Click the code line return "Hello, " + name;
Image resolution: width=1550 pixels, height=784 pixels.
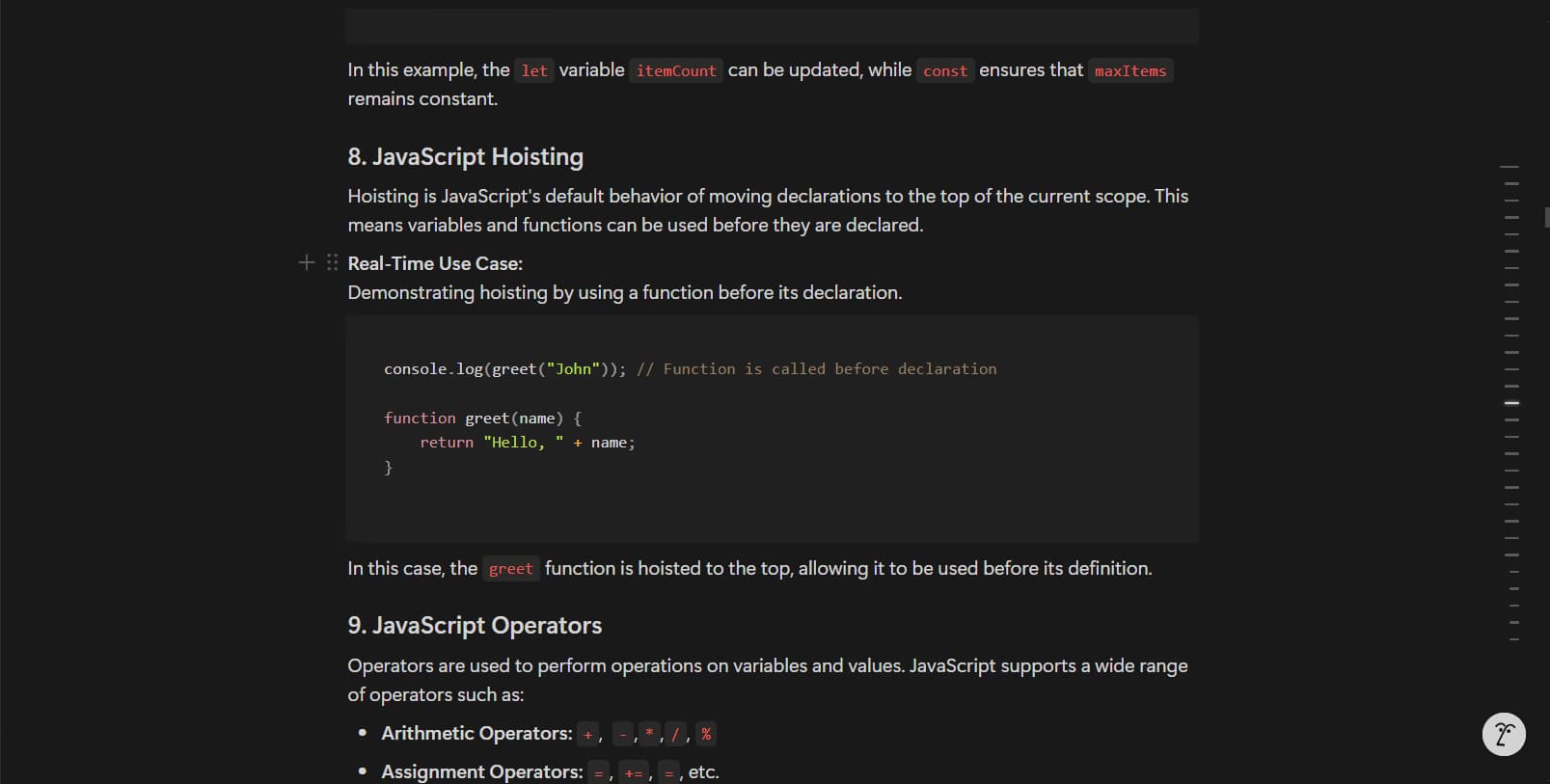pyautogui.click(x=528, y=442)
